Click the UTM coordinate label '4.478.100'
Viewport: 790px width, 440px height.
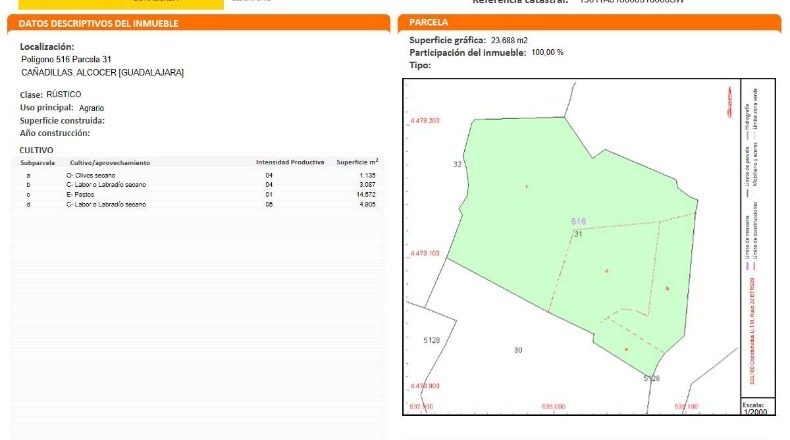pos(425,253)
